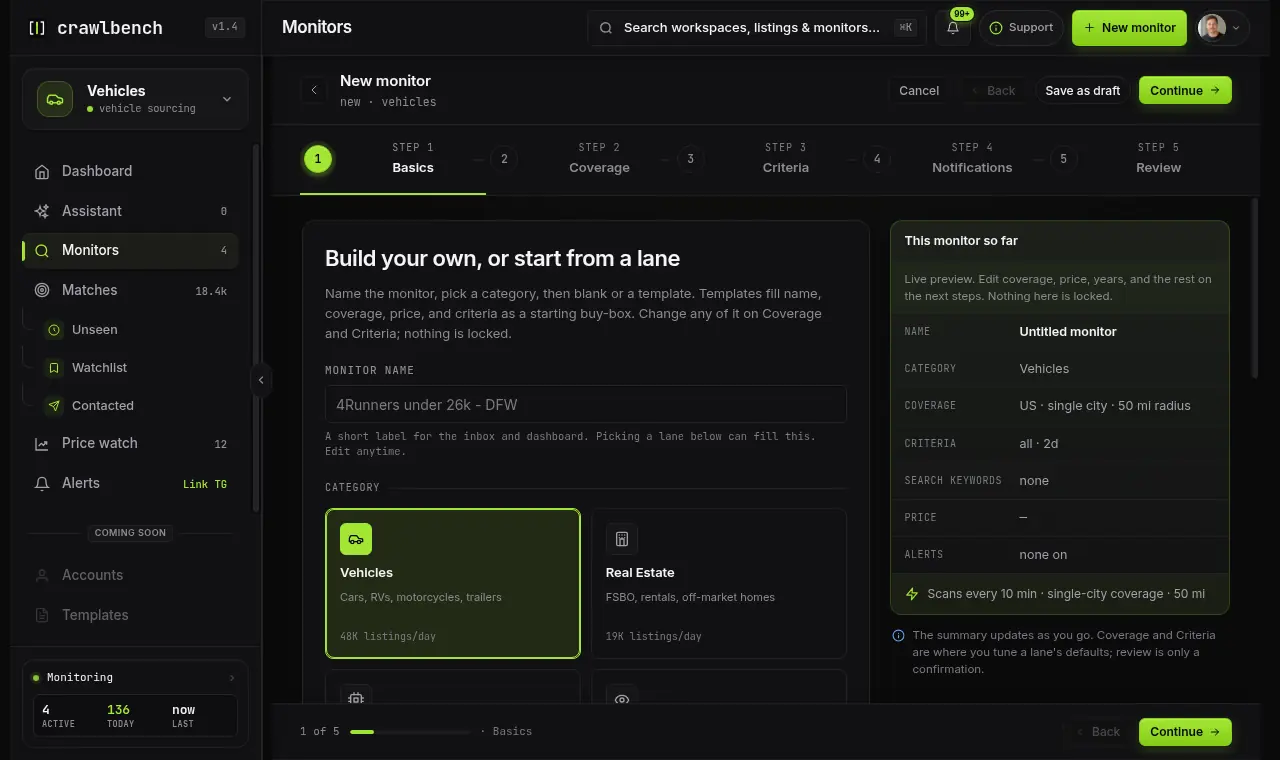Screen dimensions: 1280x760
Task: Click Save as draft
Action: [x=1083, y=90]
